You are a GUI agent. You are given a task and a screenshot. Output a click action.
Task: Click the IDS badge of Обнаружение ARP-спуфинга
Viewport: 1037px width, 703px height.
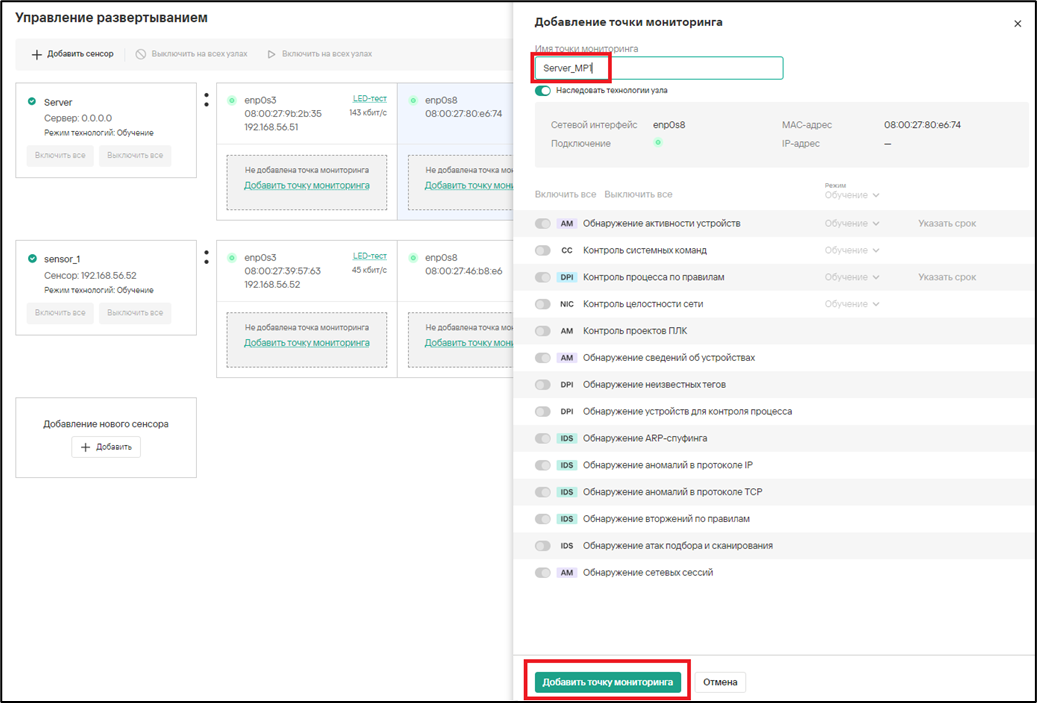point(567,438)
